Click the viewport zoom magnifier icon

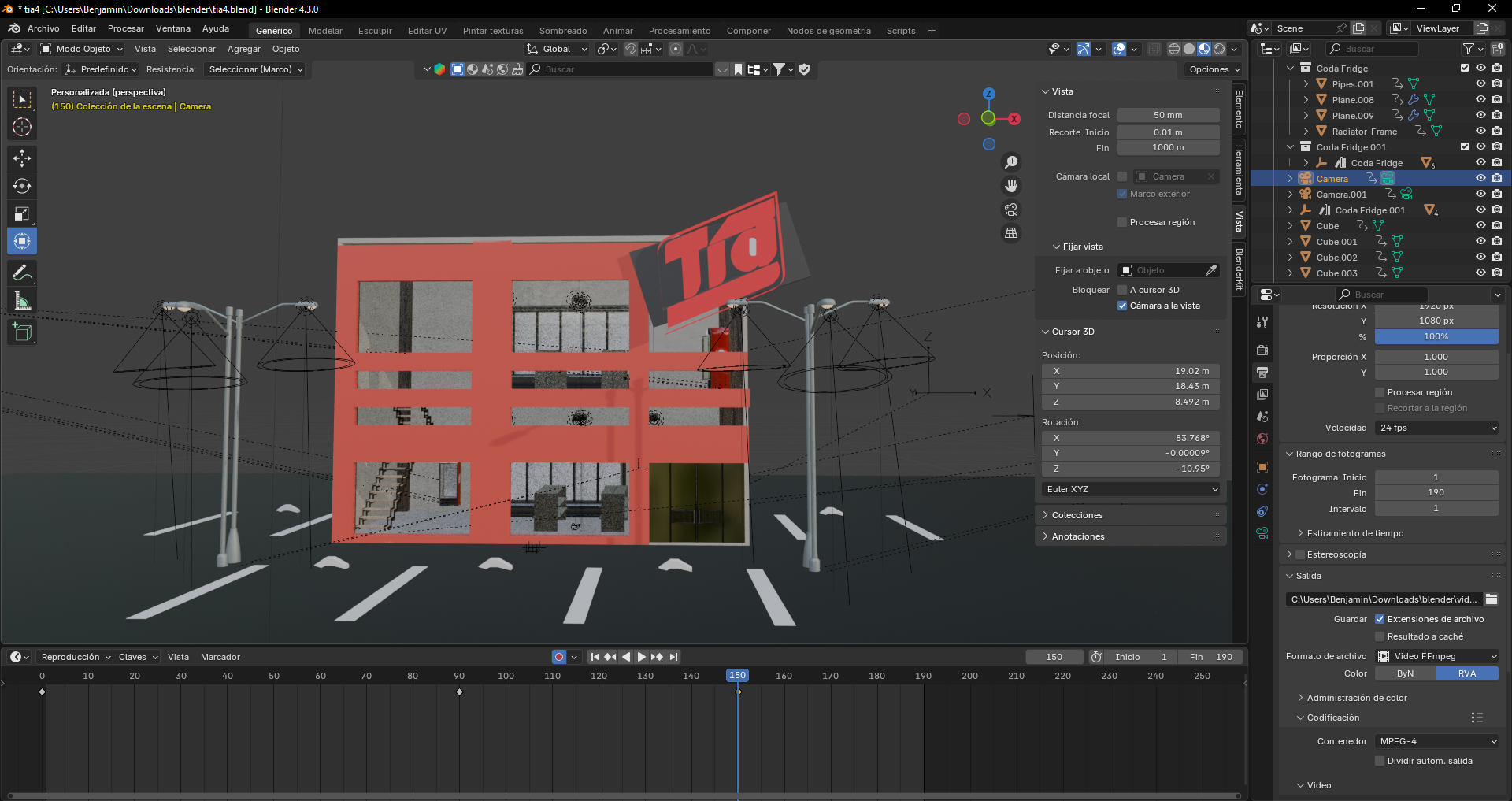[x=1011, y=162]
